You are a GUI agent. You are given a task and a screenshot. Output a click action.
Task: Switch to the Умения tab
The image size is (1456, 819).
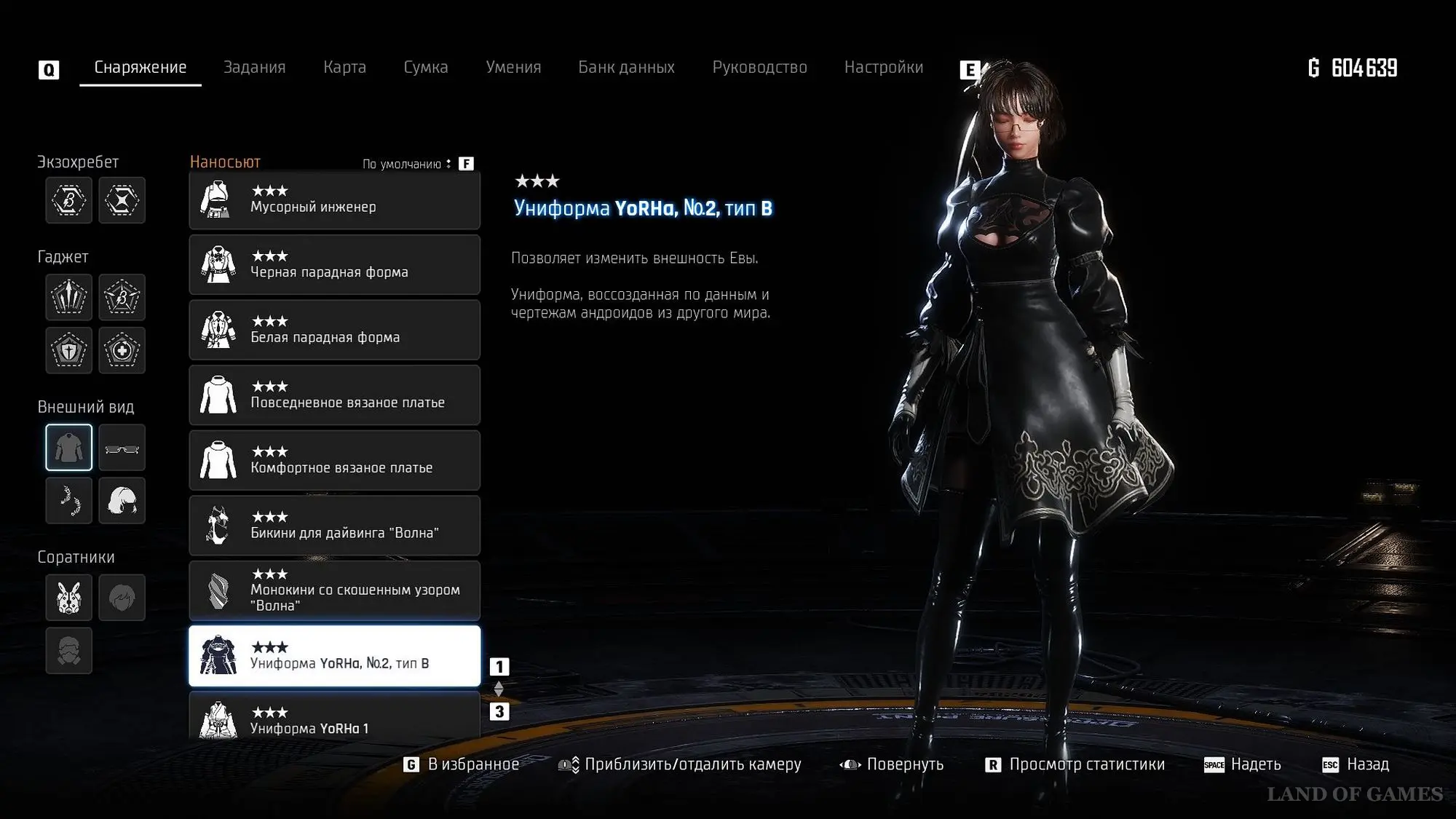pyautogui.click(x=513, y=68)
